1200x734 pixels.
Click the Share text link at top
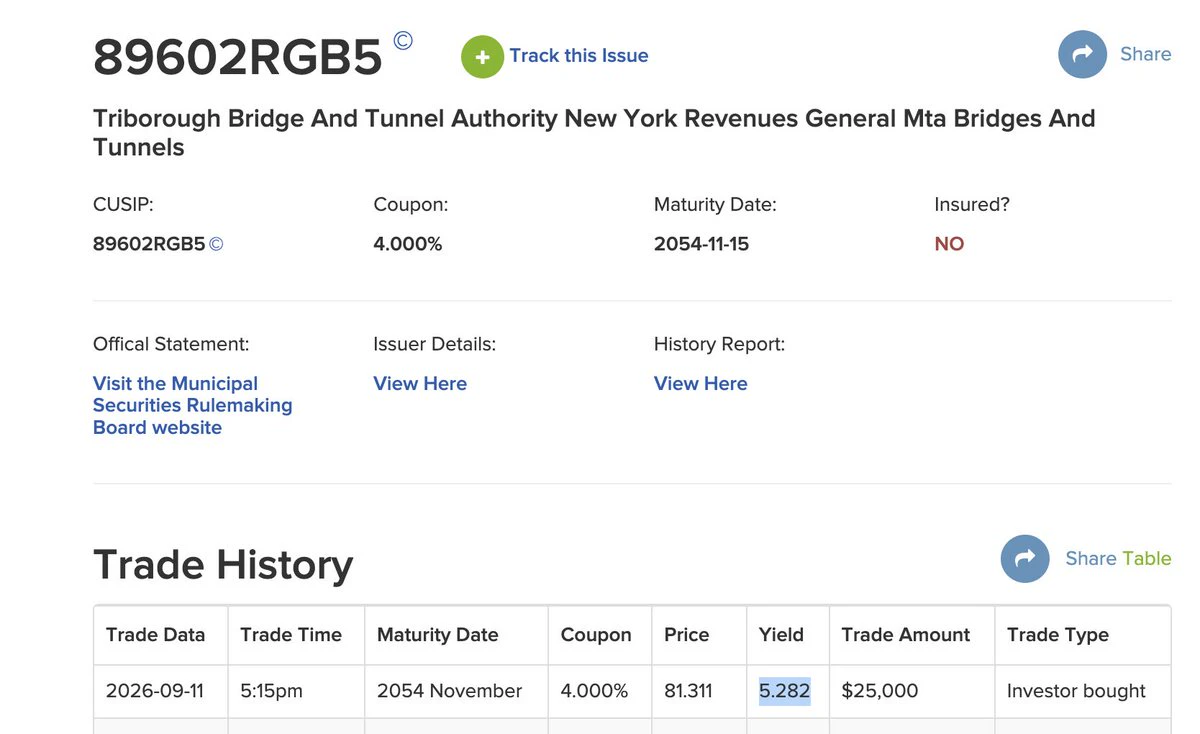click(x=1146, y=54)
